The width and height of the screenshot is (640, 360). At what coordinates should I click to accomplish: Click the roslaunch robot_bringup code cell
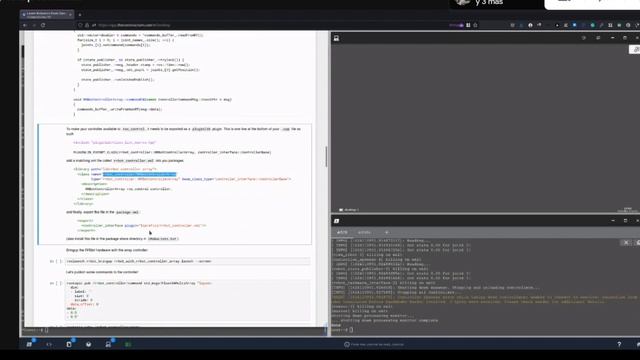tap(188, 261)
